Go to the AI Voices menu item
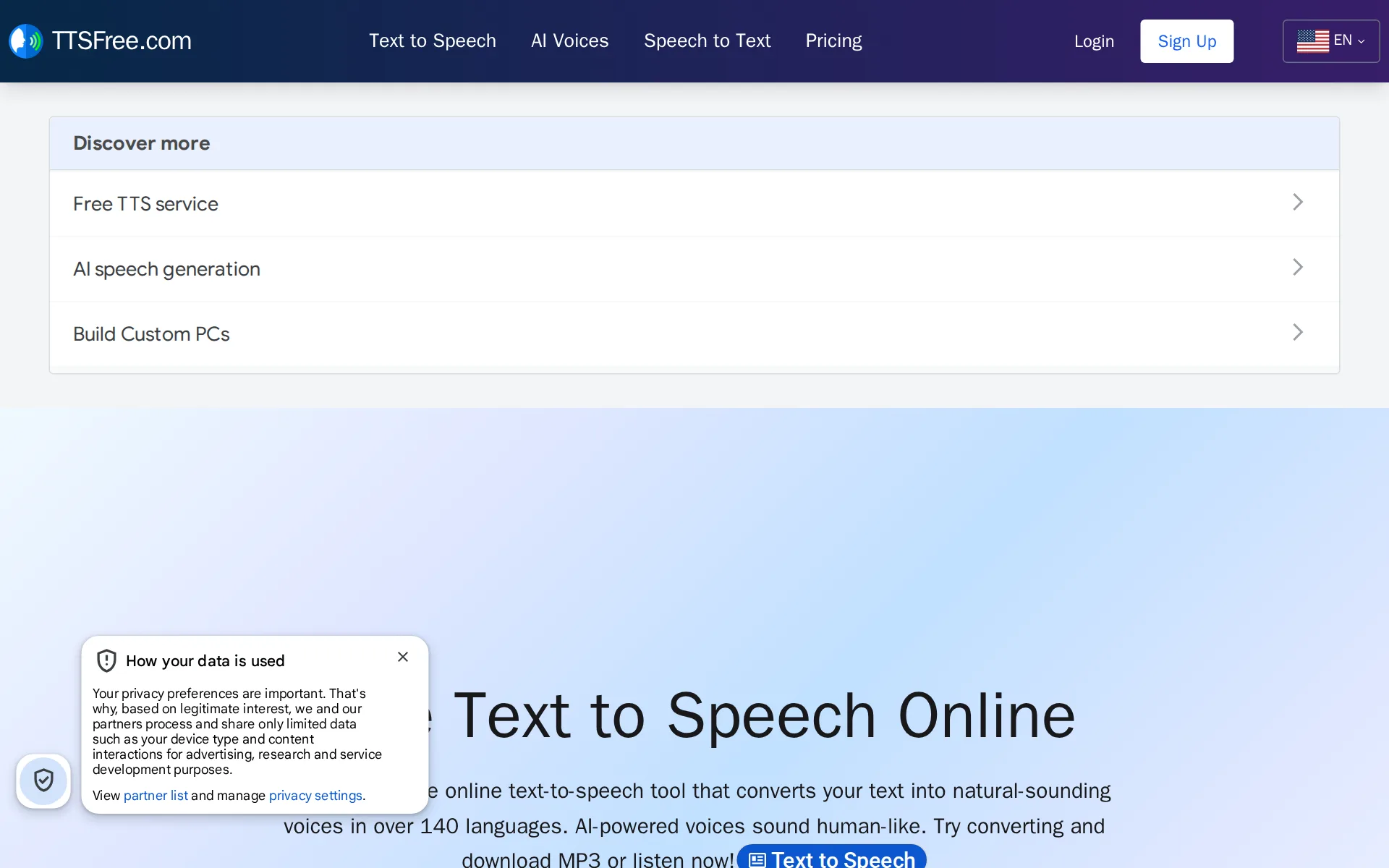This screenshot has width=1389, height=868. pos(570,41)
